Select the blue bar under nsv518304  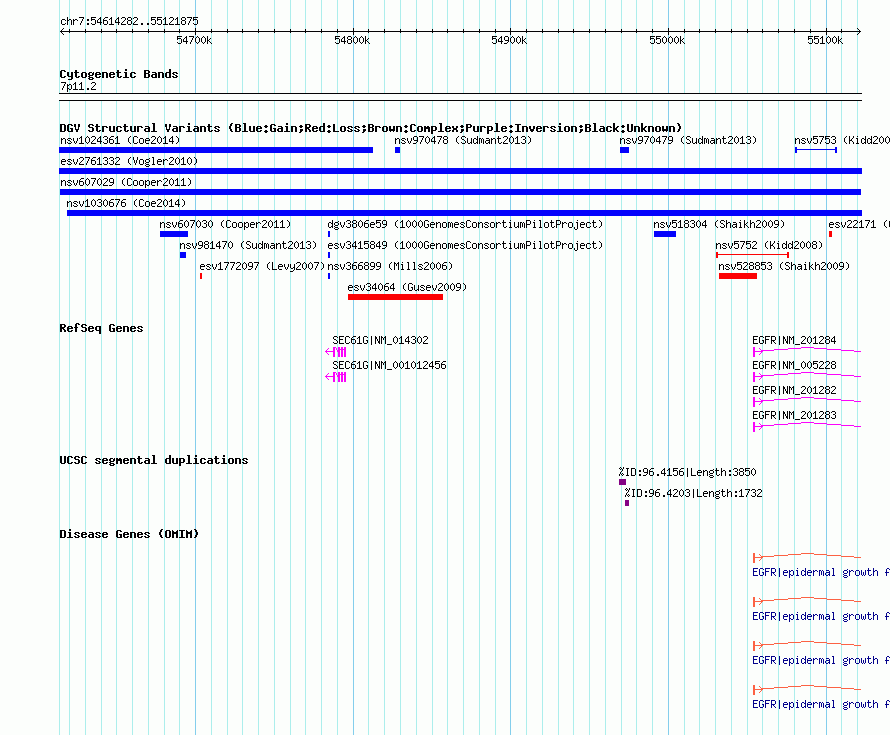[665, 234]
